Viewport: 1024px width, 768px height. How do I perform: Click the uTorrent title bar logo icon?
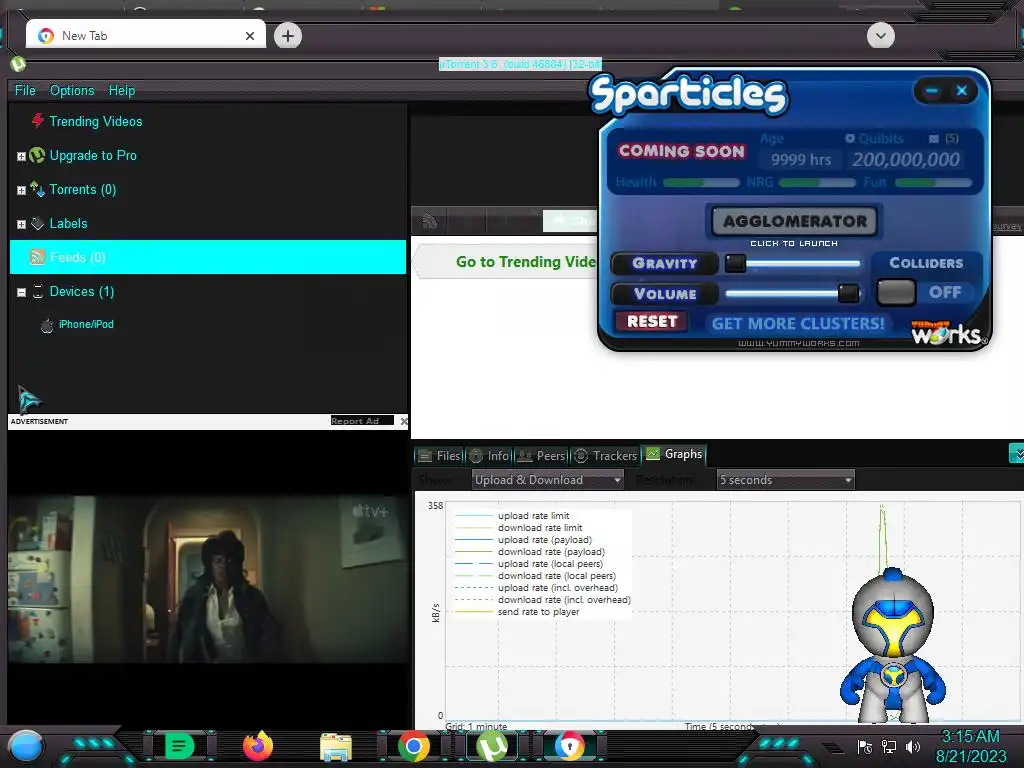pyautogui.click(x=18, y=63)
